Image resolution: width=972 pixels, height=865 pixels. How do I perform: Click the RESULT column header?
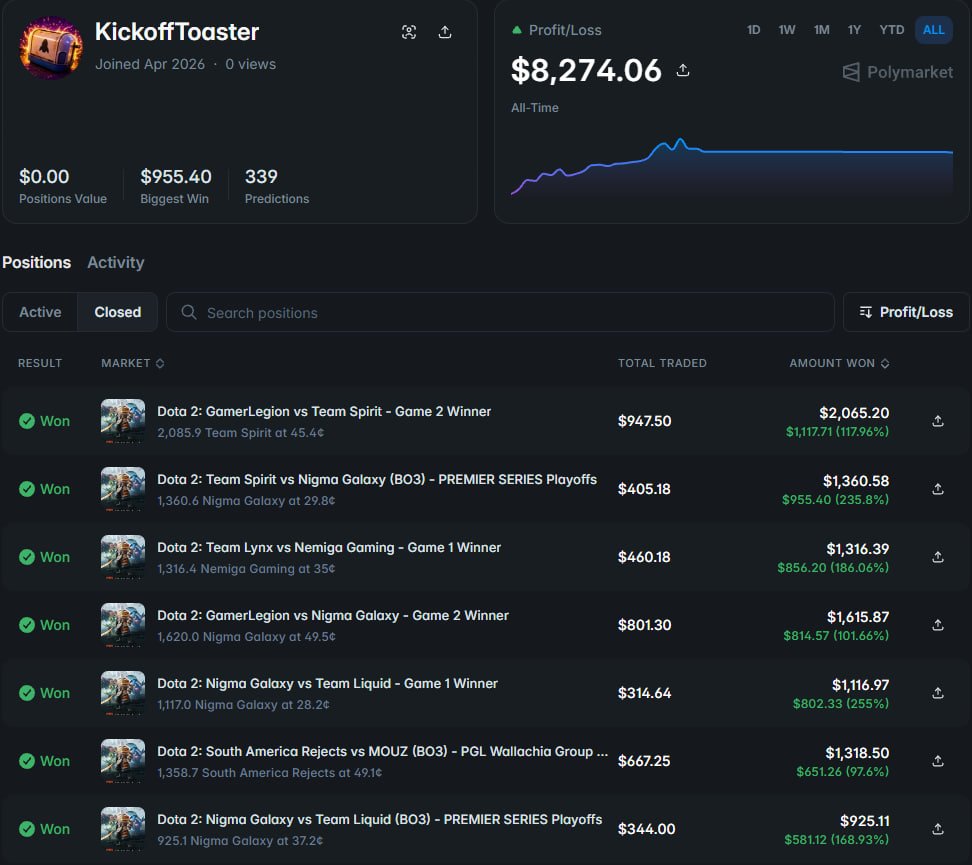pos(40,363)
